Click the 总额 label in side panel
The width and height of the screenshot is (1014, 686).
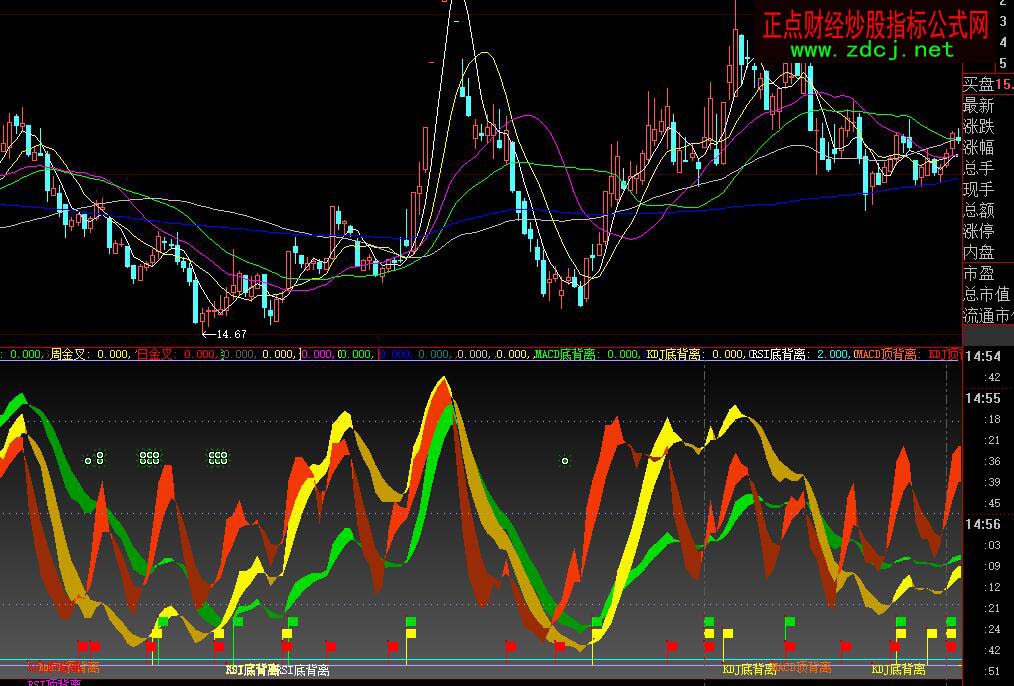pos(978,210)
